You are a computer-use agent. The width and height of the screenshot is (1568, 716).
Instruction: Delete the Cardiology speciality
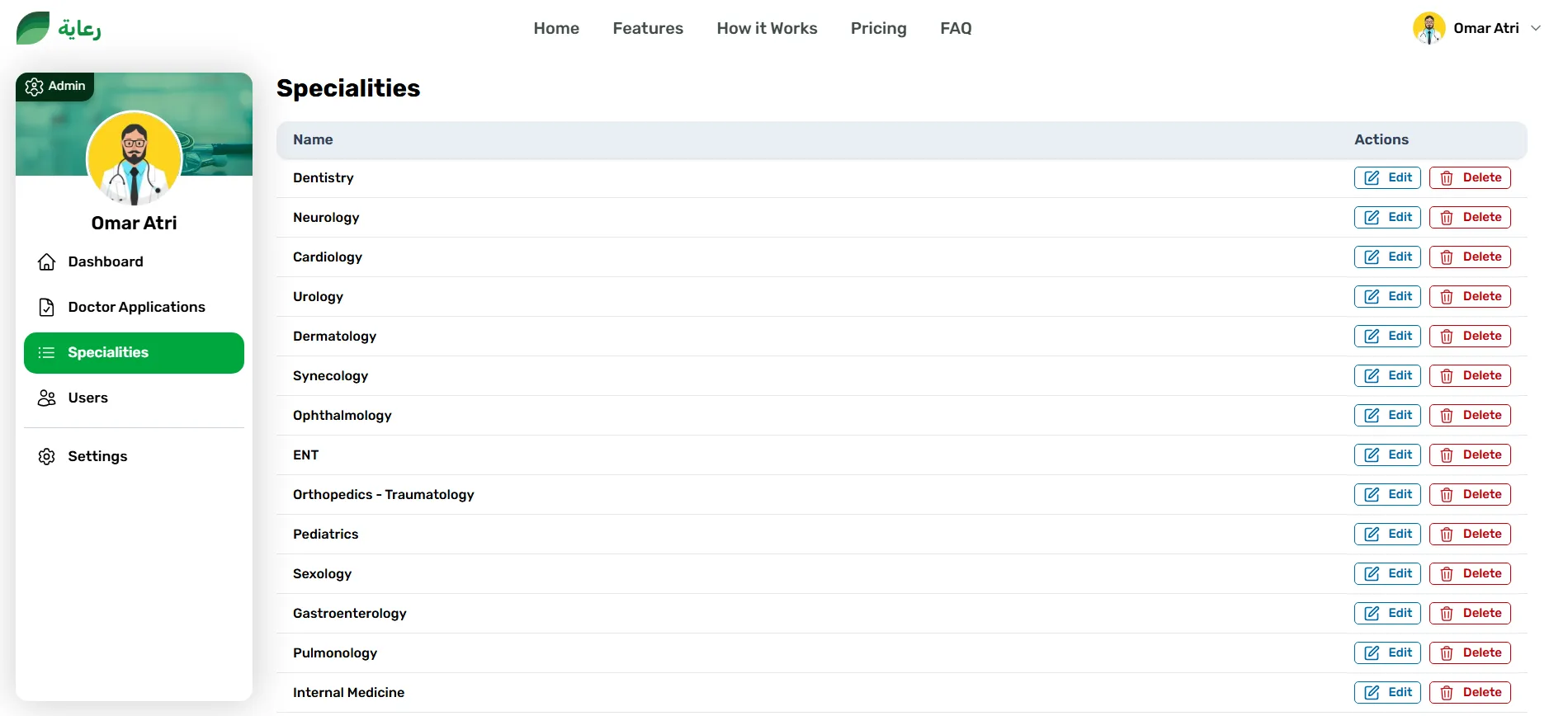1470,257
